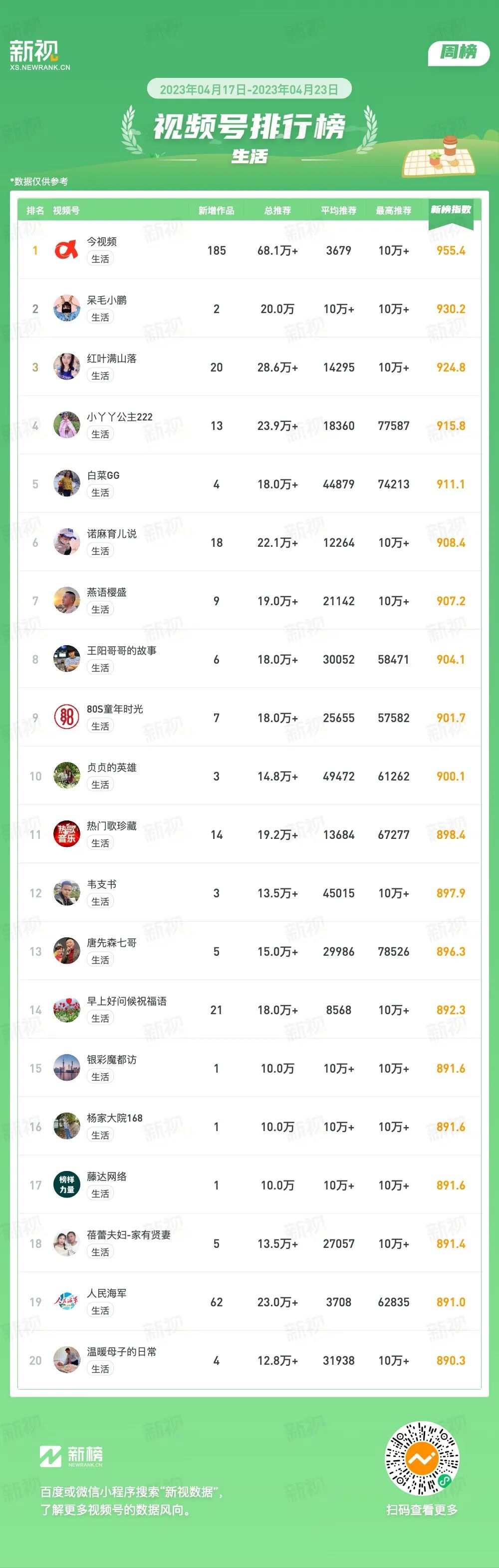Click the 新视 logo at top left
Screen dimensions: 499x1568
click(x=39, y=55)
